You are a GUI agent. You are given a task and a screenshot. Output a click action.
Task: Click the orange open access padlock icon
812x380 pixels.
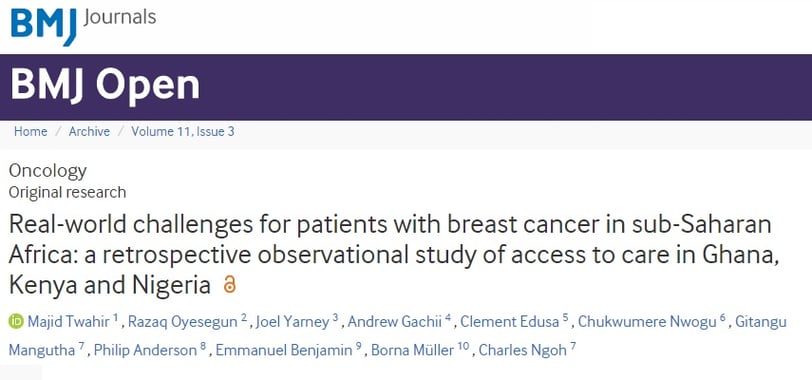point(229,285)
